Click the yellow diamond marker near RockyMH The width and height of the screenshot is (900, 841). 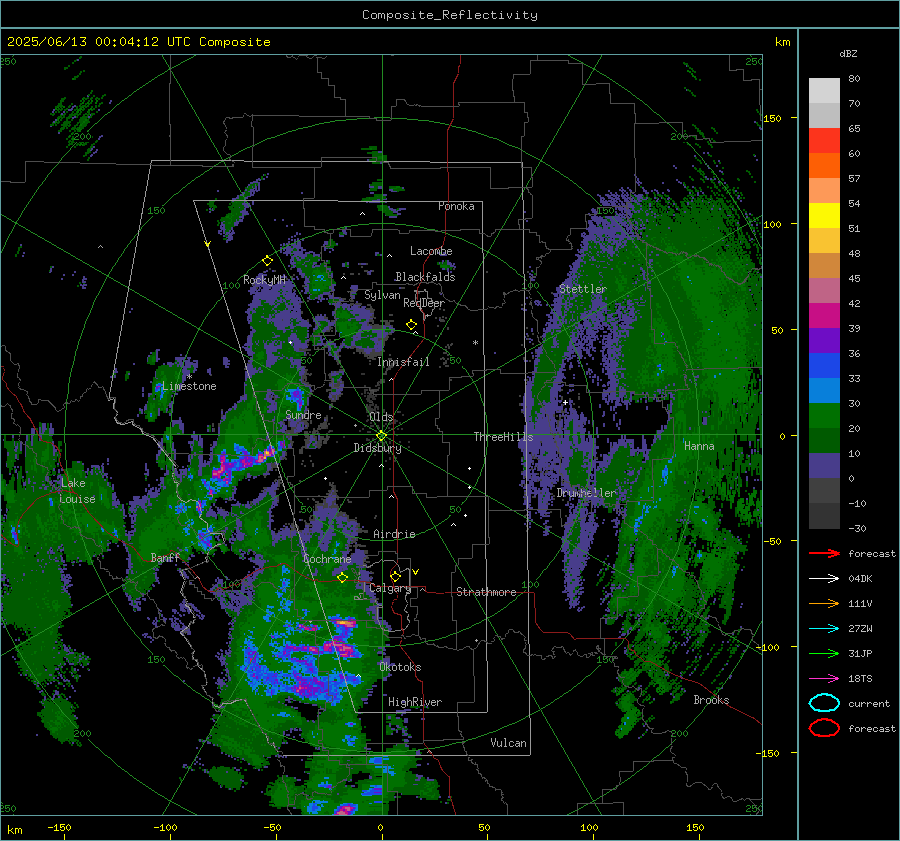click(x=267, y=261)
